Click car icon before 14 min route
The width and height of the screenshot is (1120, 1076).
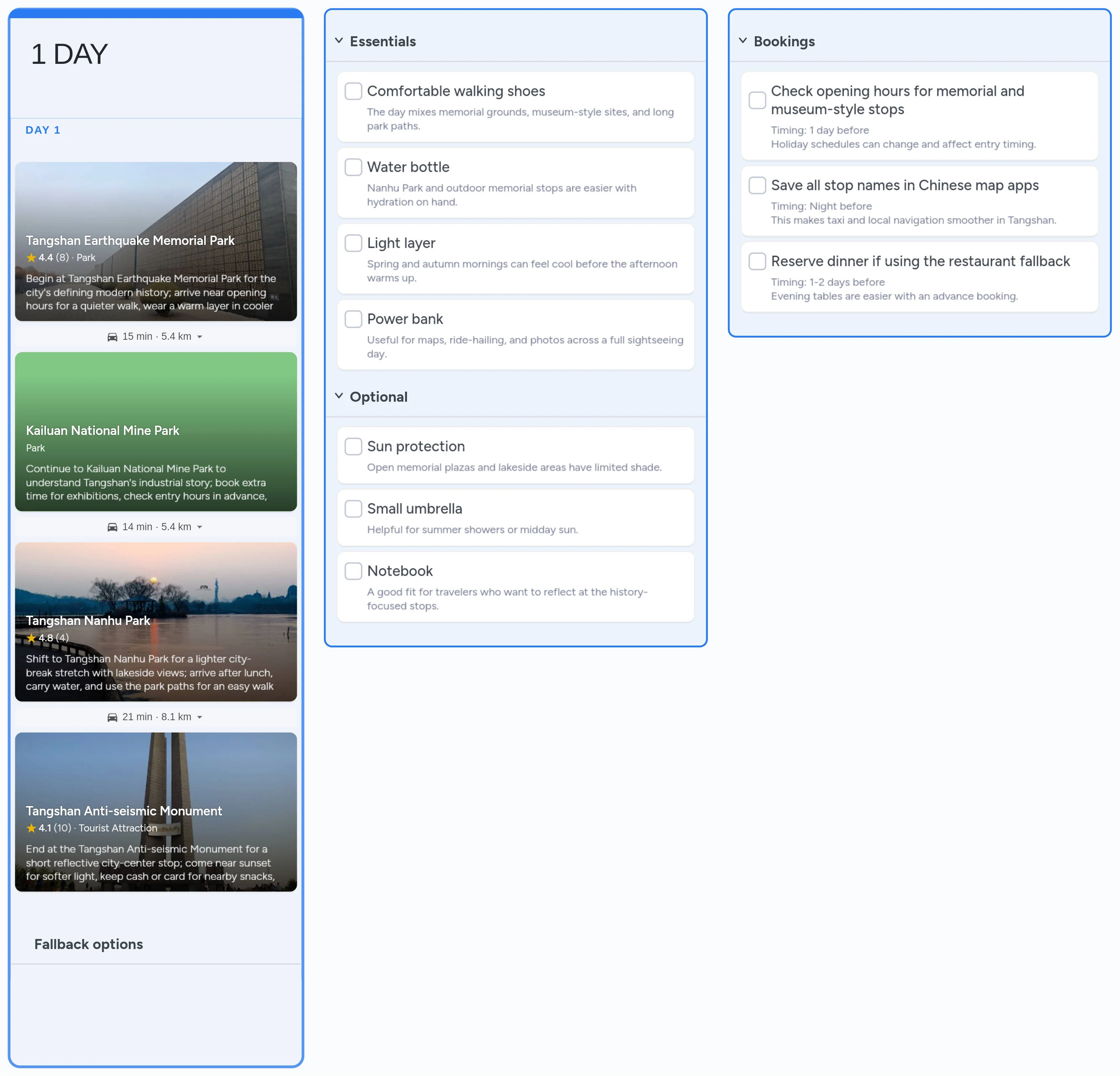pos(113,528)
